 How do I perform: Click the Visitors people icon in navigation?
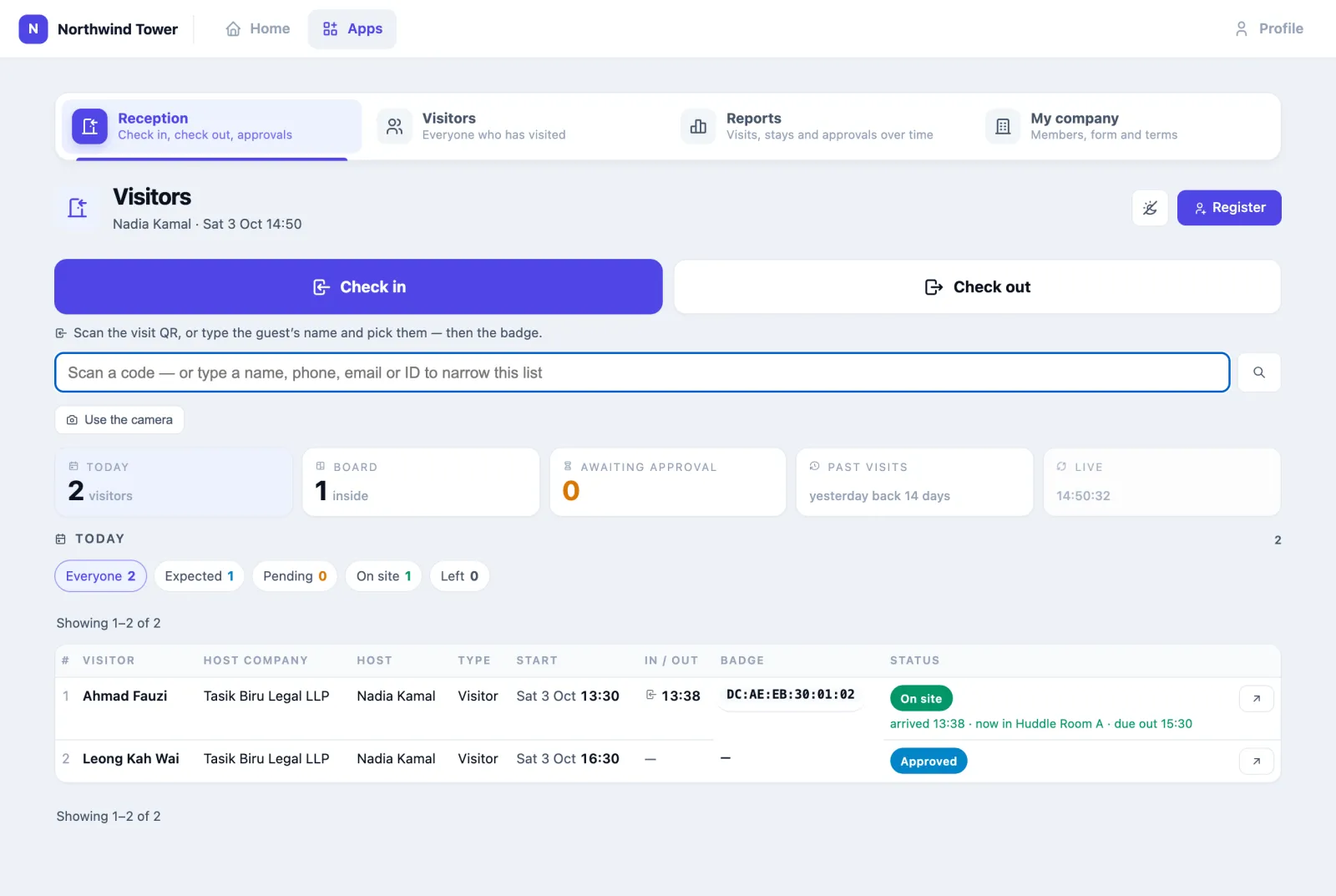(395, 127)
